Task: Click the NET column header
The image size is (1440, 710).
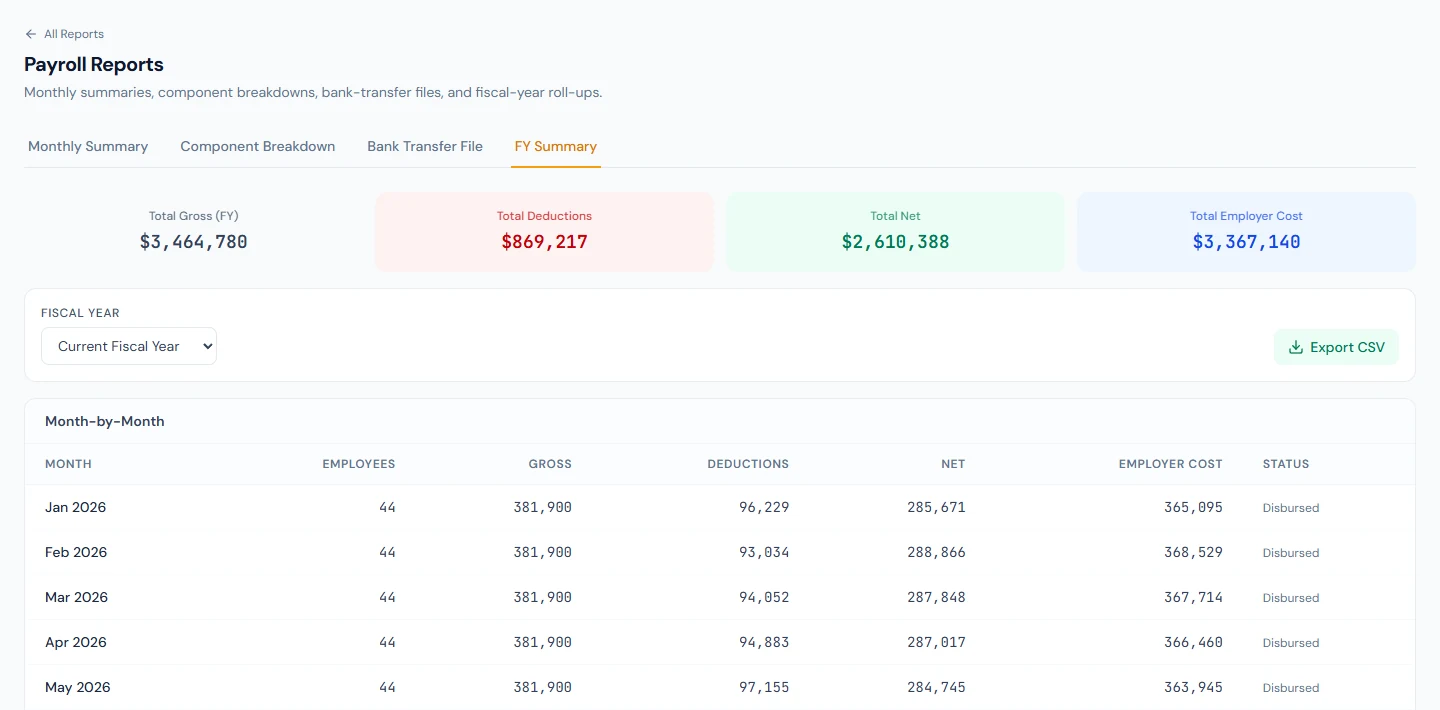Action: (953, 464)
